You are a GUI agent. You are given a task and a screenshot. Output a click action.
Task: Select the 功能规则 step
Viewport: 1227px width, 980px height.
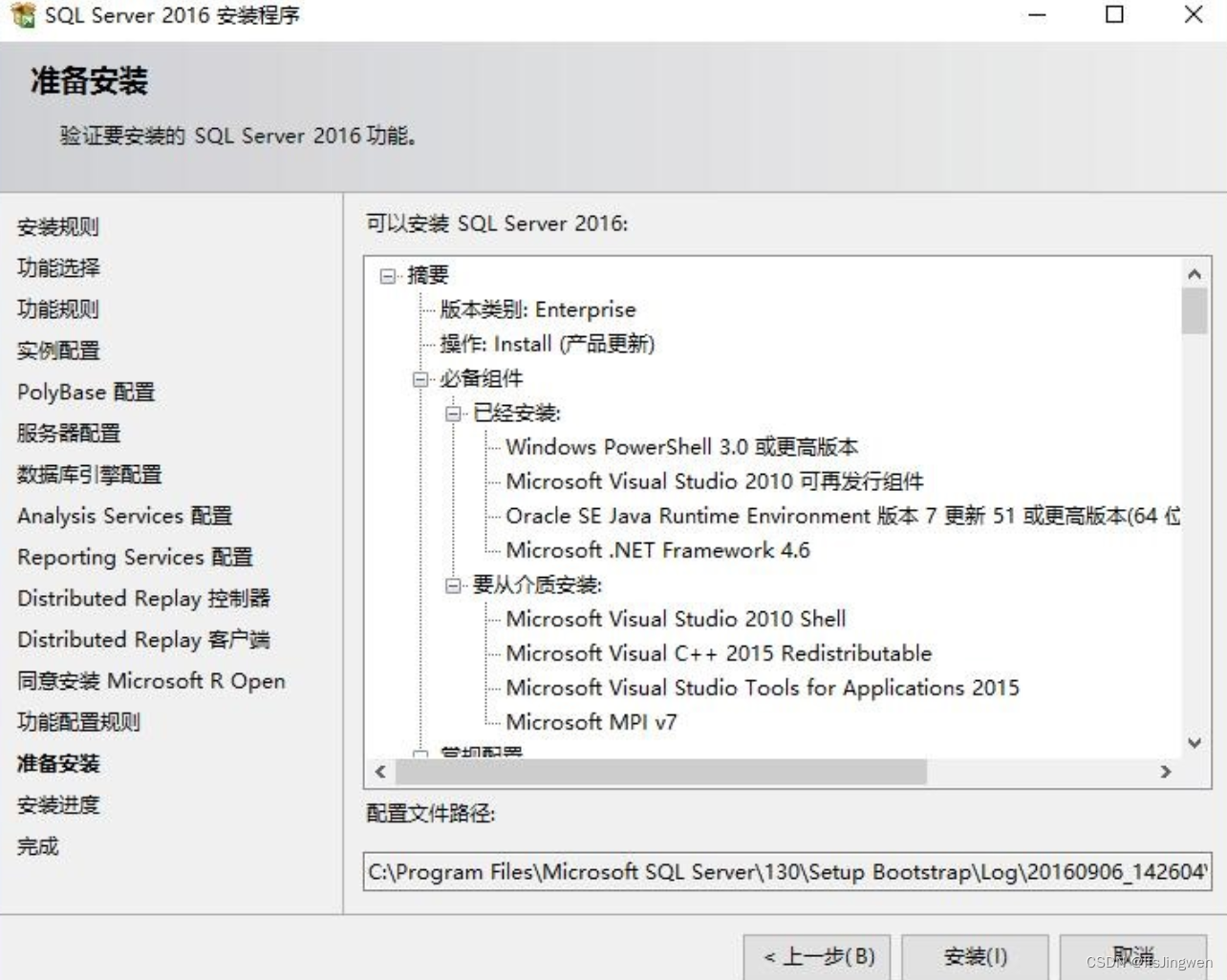coord(58,309)
